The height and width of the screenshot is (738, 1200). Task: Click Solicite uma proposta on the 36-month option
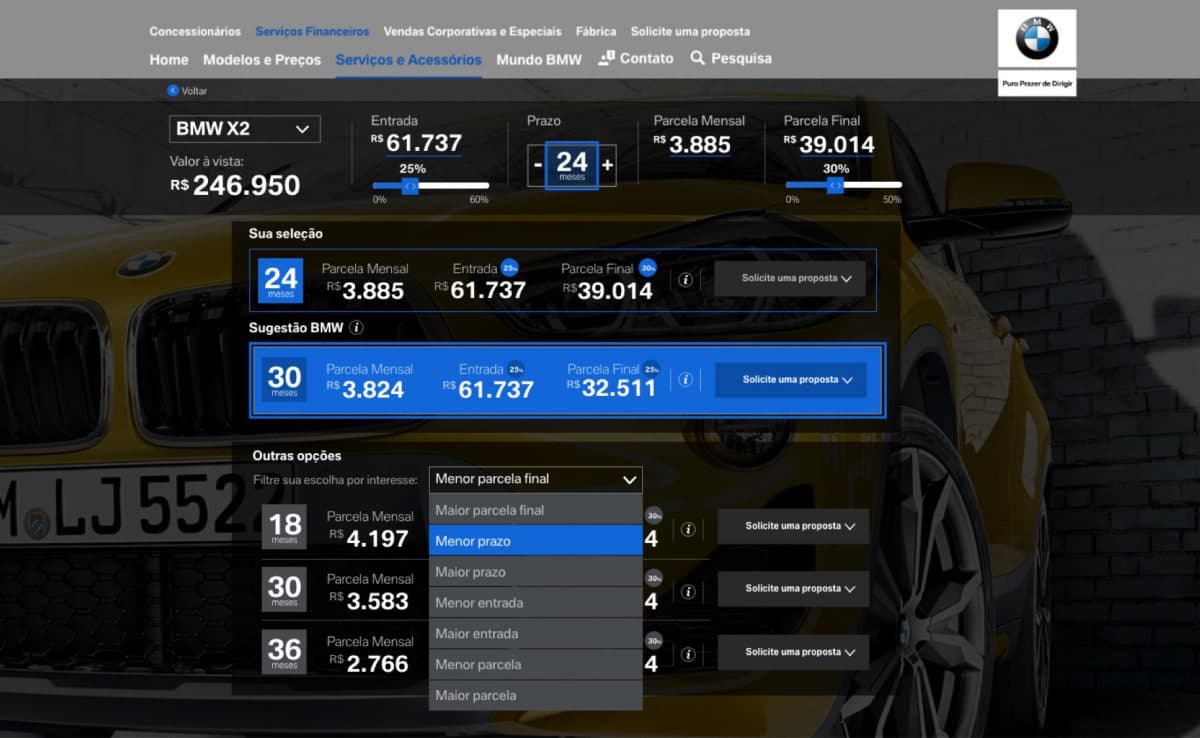[x=793, y=652]
